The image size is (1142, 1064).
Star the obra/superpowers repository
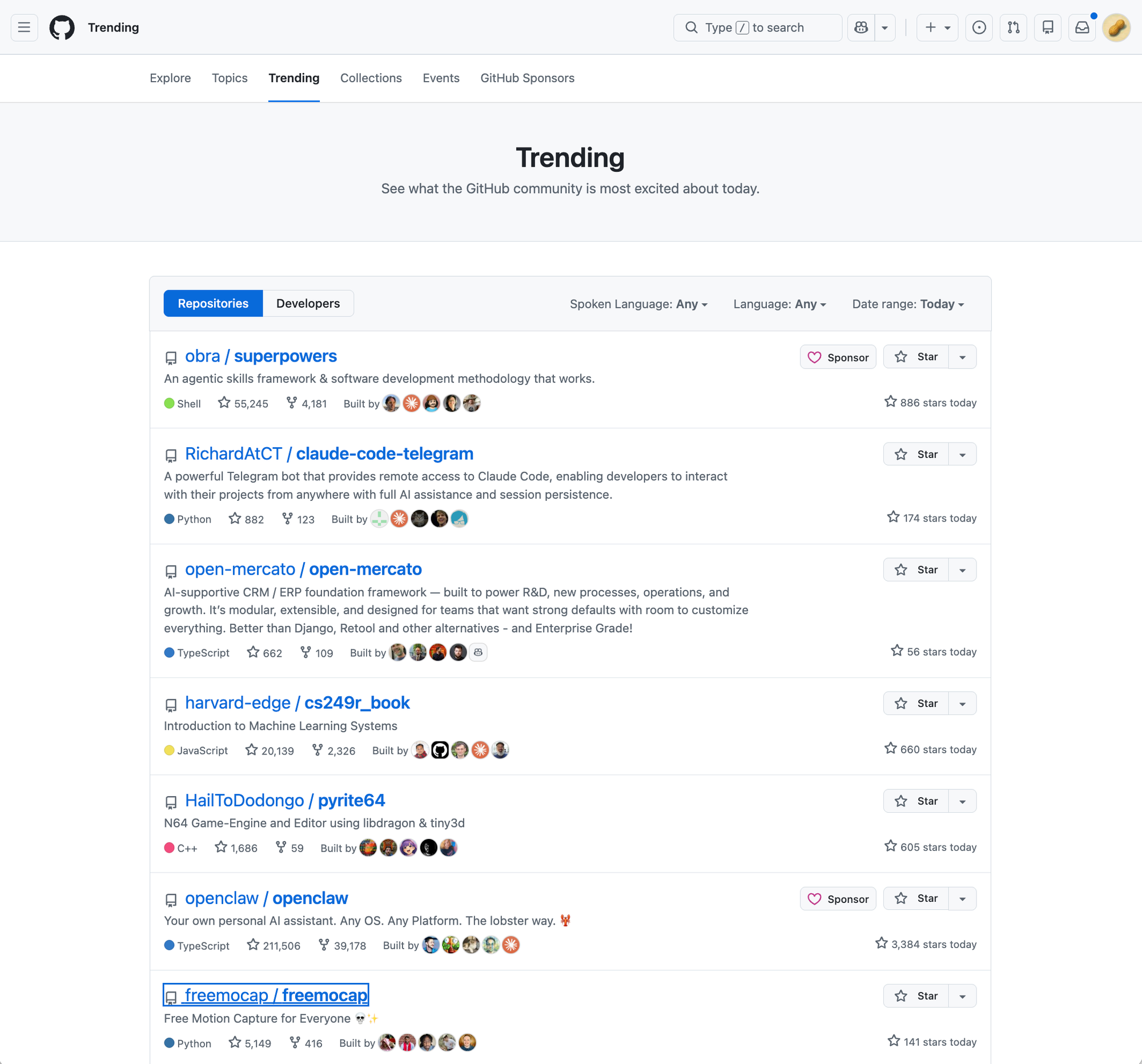click(x=916, y=357)
